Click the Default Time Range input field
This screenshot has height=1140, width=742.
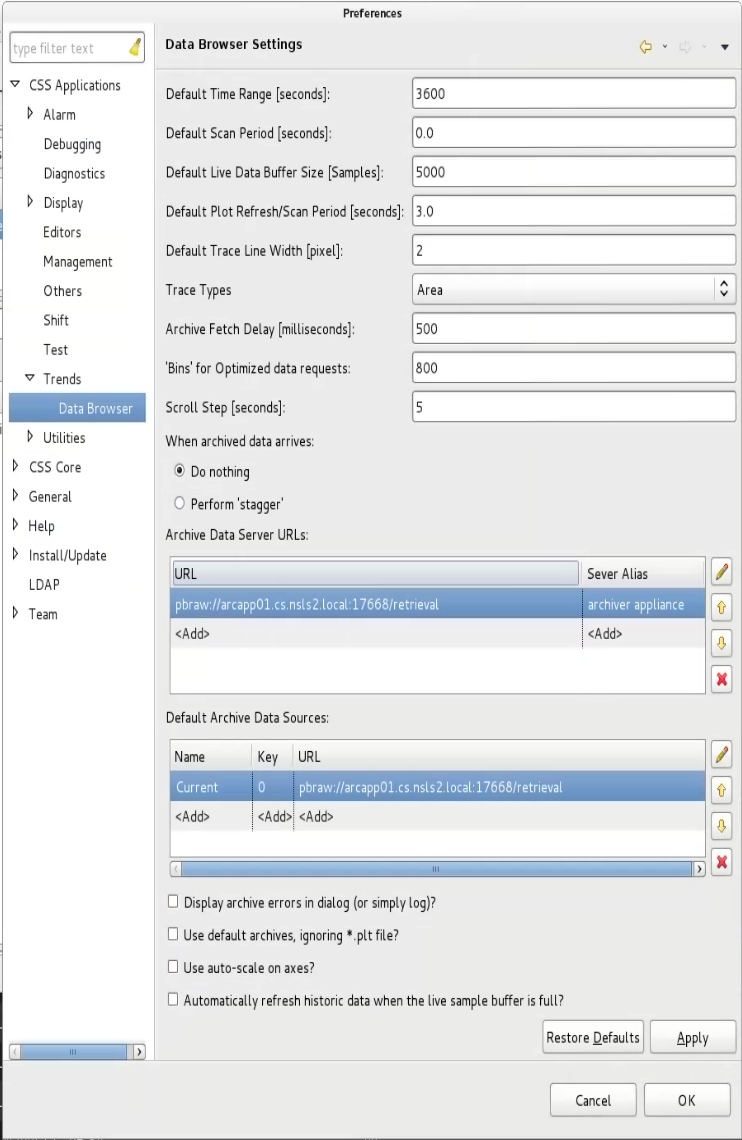pyautogui.click(x=573, y=93)
